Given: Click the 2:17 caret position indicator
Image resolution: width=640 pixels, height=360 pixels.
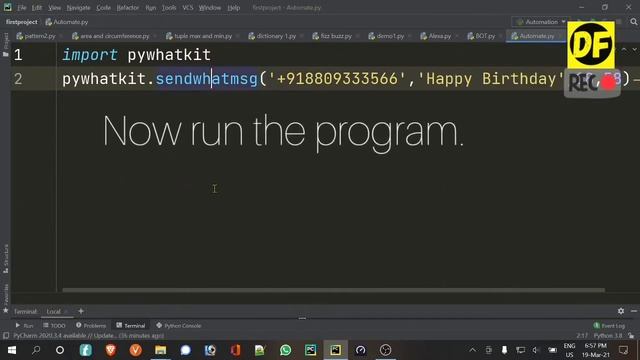Looking at the screenshot, I should pyautogui.click(x=582, y=336).
